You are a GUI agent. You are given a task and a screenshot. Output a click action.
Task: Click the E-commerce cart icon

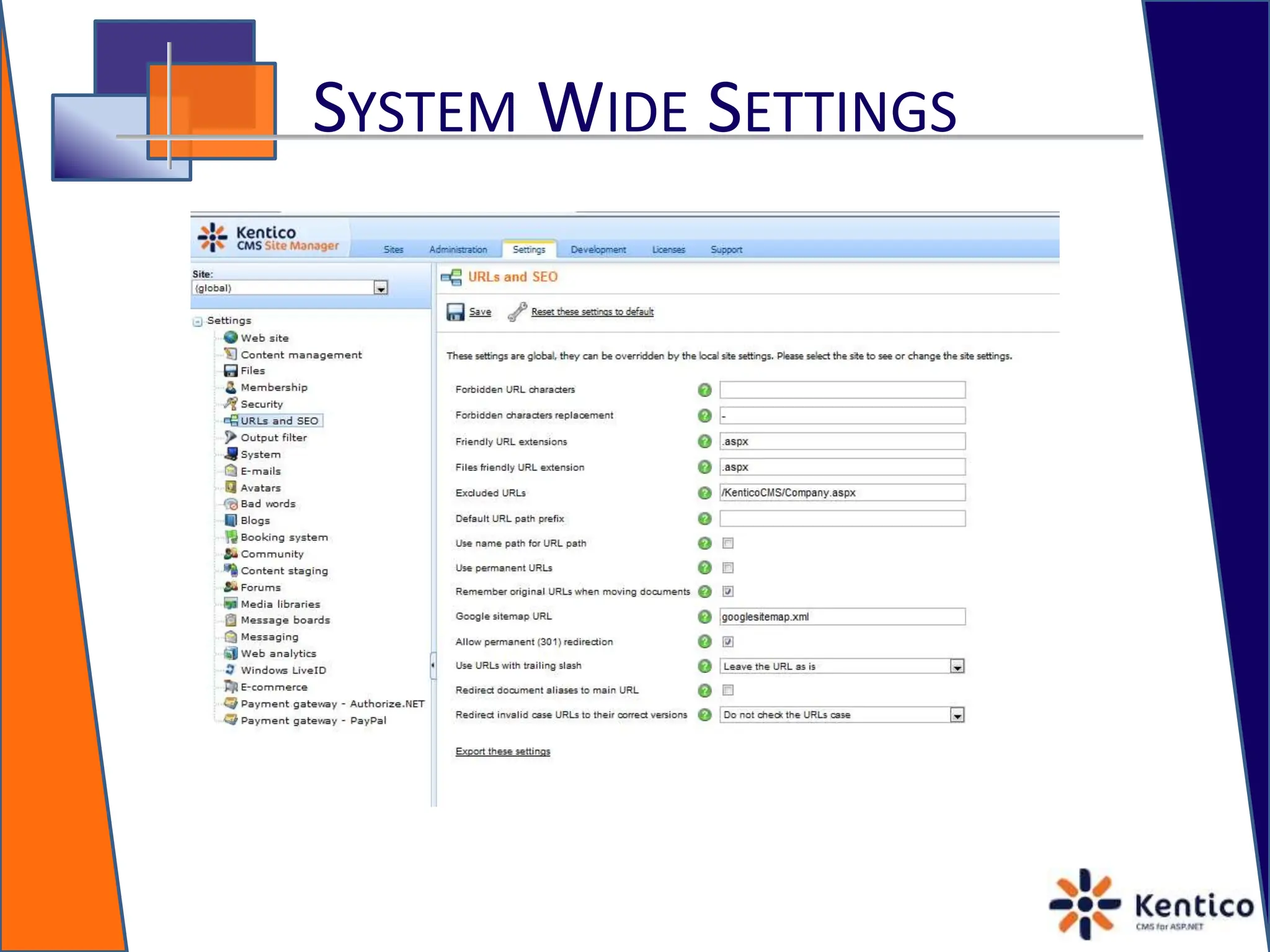coord(231,687)
